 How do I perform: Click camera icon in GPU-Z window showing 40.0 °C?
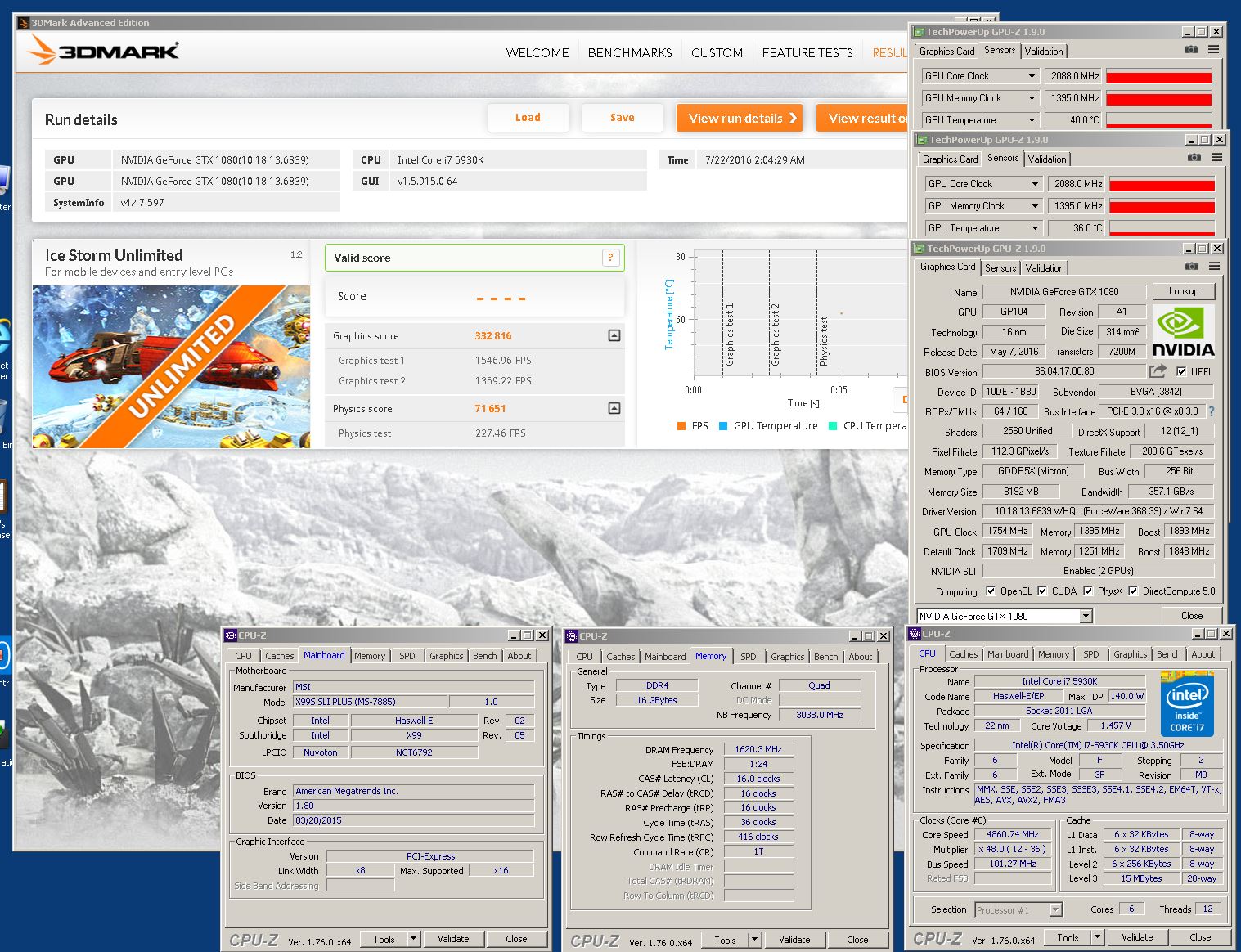(x=1191, y=50)
